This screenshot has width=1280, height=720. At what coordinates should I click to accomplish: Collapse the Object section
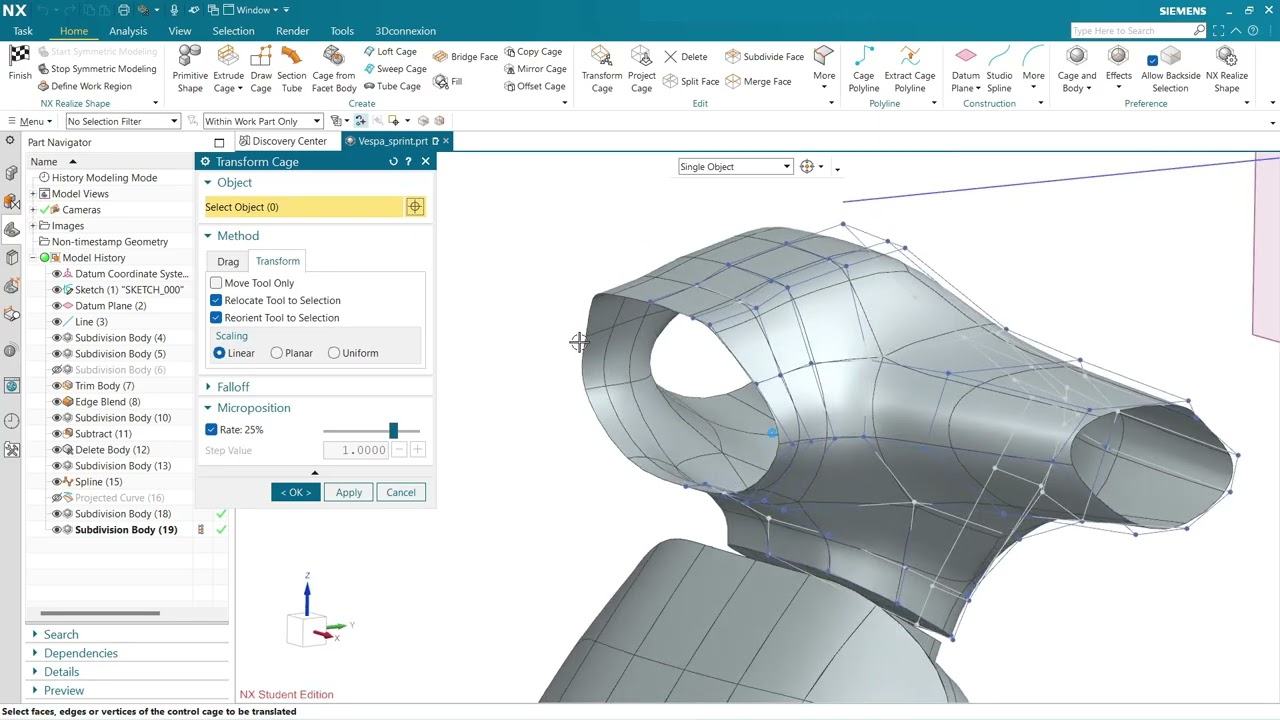[x=208, y=183]
